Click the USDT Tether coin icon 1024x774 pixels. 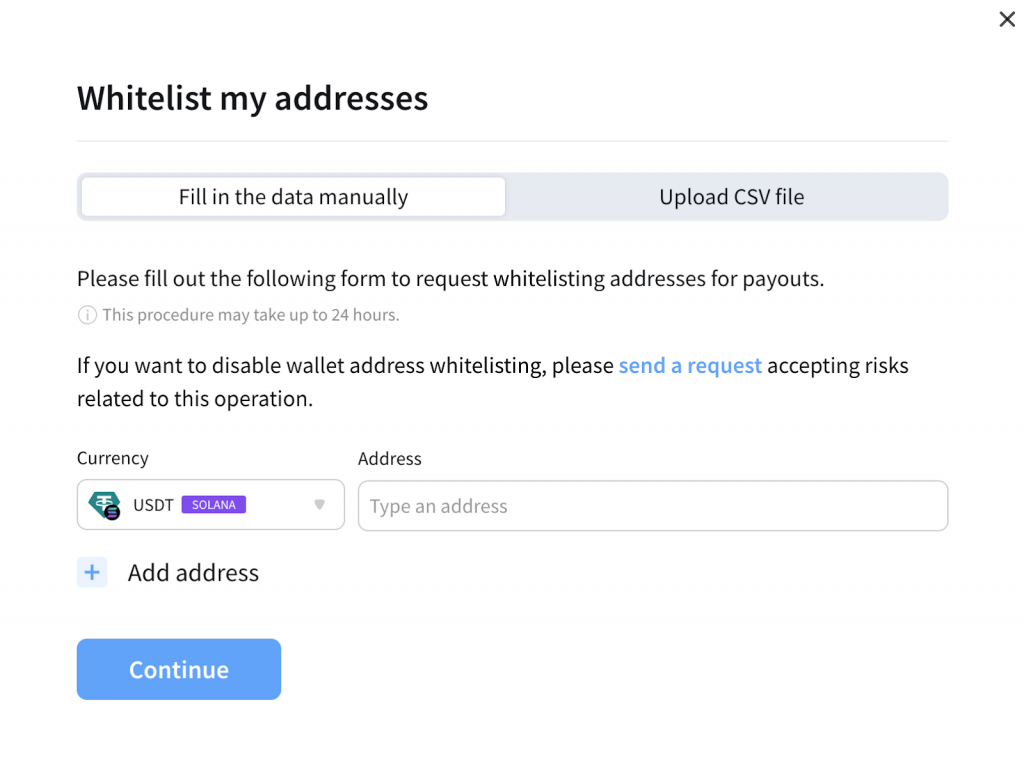click(x=104, y=505)
